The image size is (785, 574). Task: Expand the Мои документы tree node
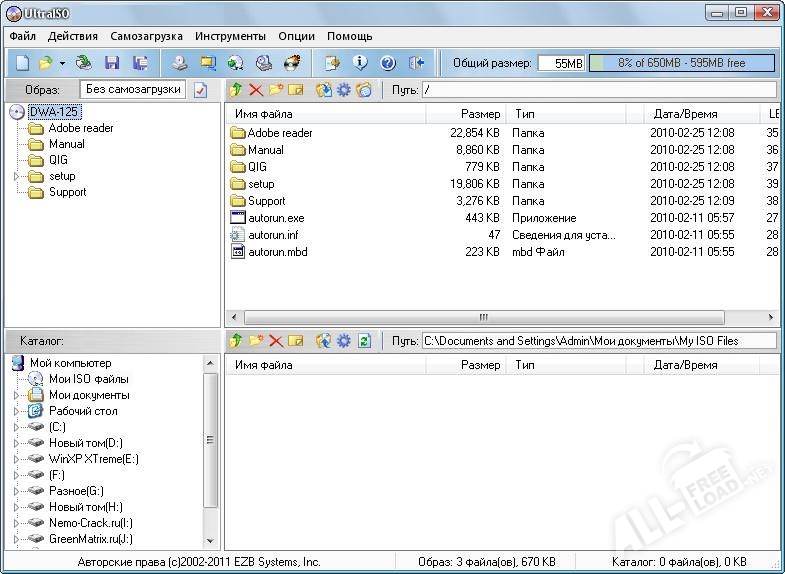click(16, 395)
